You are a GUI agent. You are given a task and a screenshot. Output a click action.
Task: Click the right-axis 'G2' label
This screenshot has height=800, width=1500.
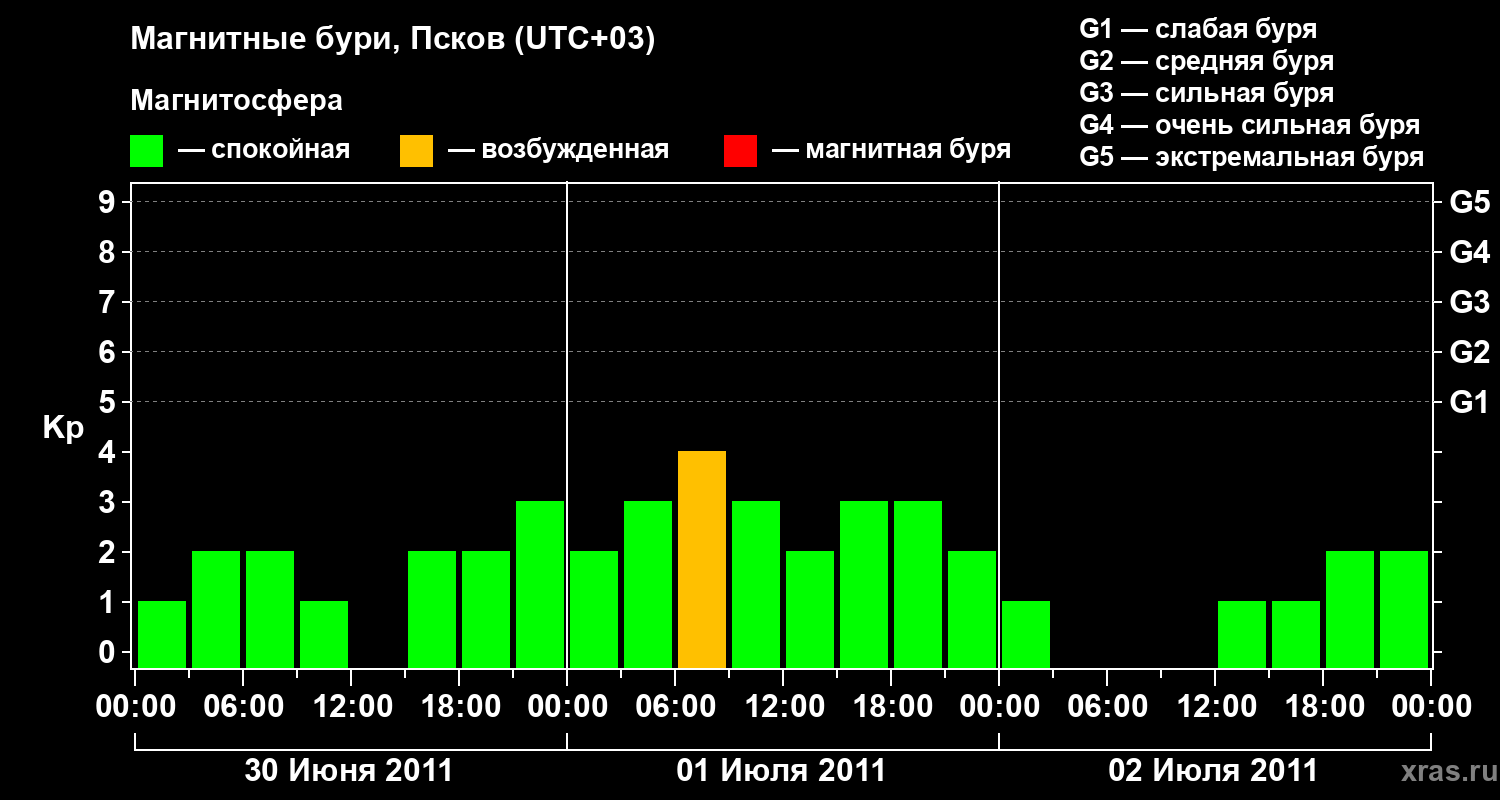1470,352
